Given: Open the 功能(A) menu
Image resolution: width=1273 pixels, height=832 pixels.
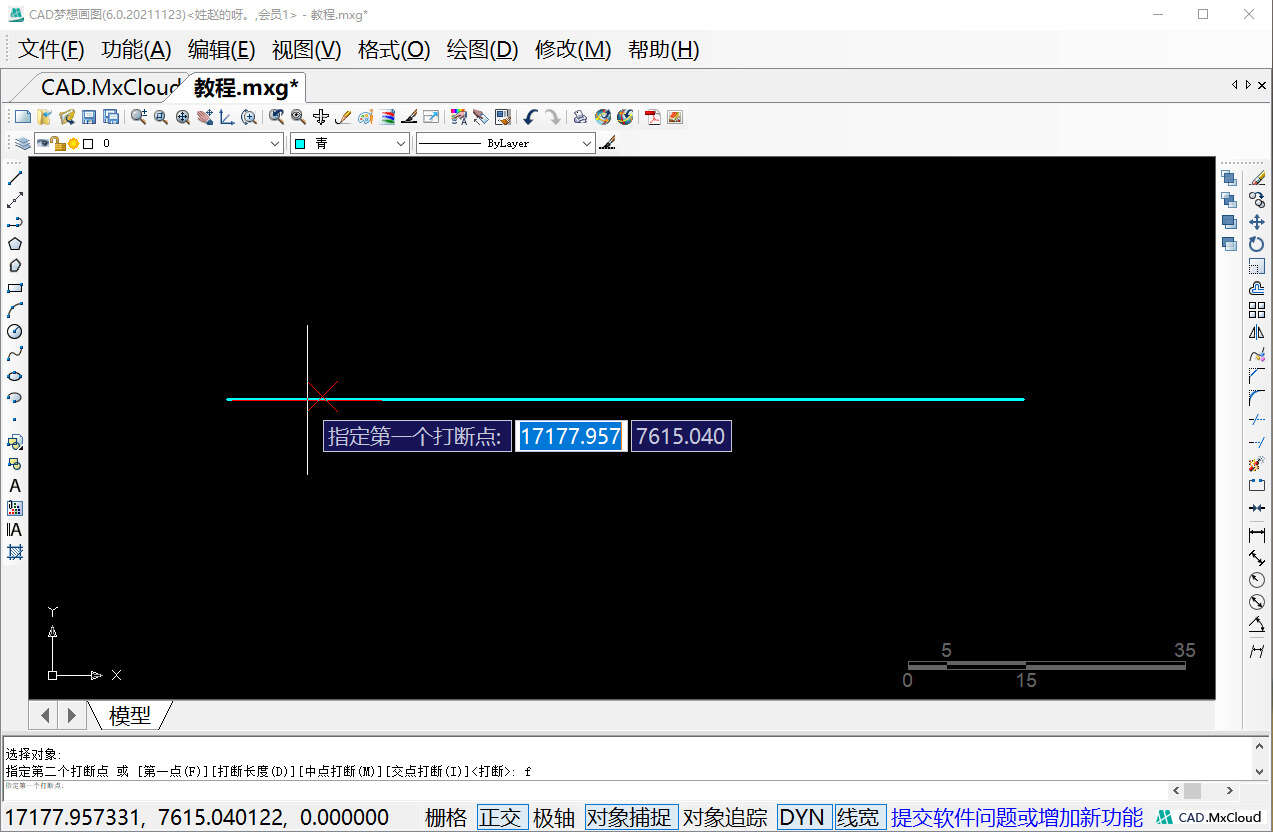Looking at the screenshot, I should pos(137,50).
